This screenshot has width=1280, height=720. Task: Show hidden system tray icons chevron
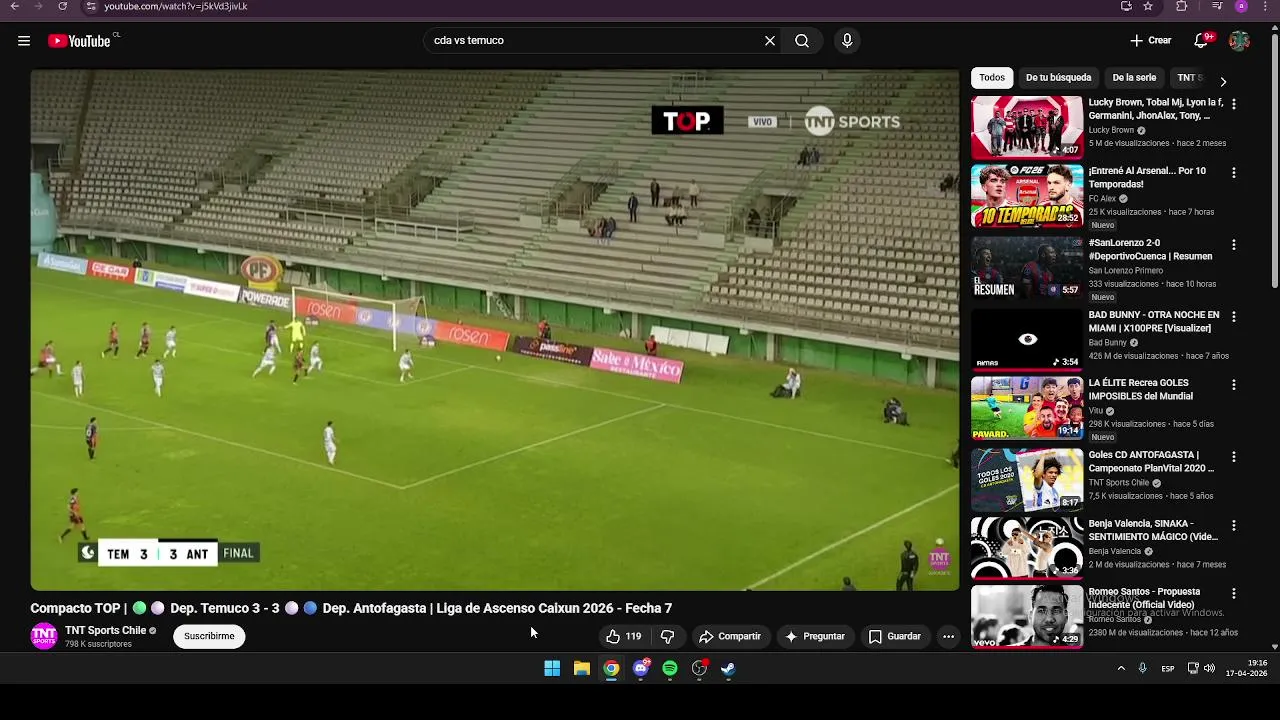click(x=1121, y=668)
